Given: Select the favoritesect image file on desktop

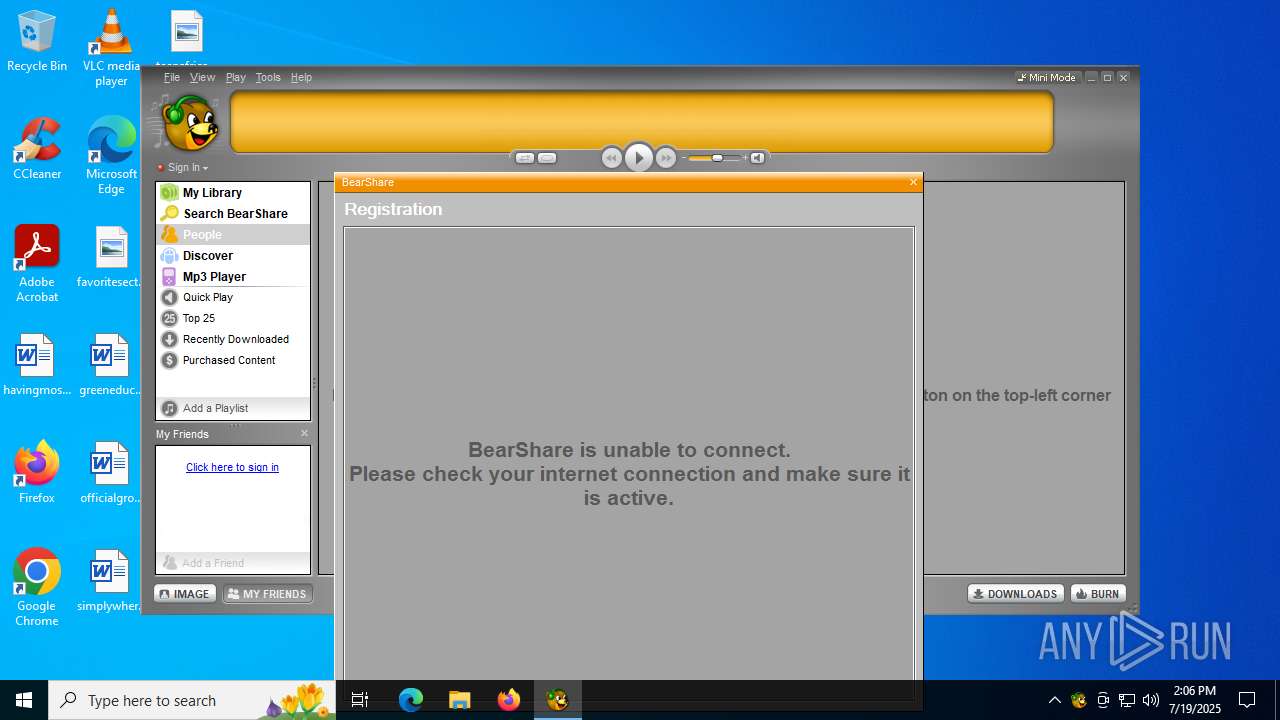Looking at the screenshot, I should click(111, 256).
